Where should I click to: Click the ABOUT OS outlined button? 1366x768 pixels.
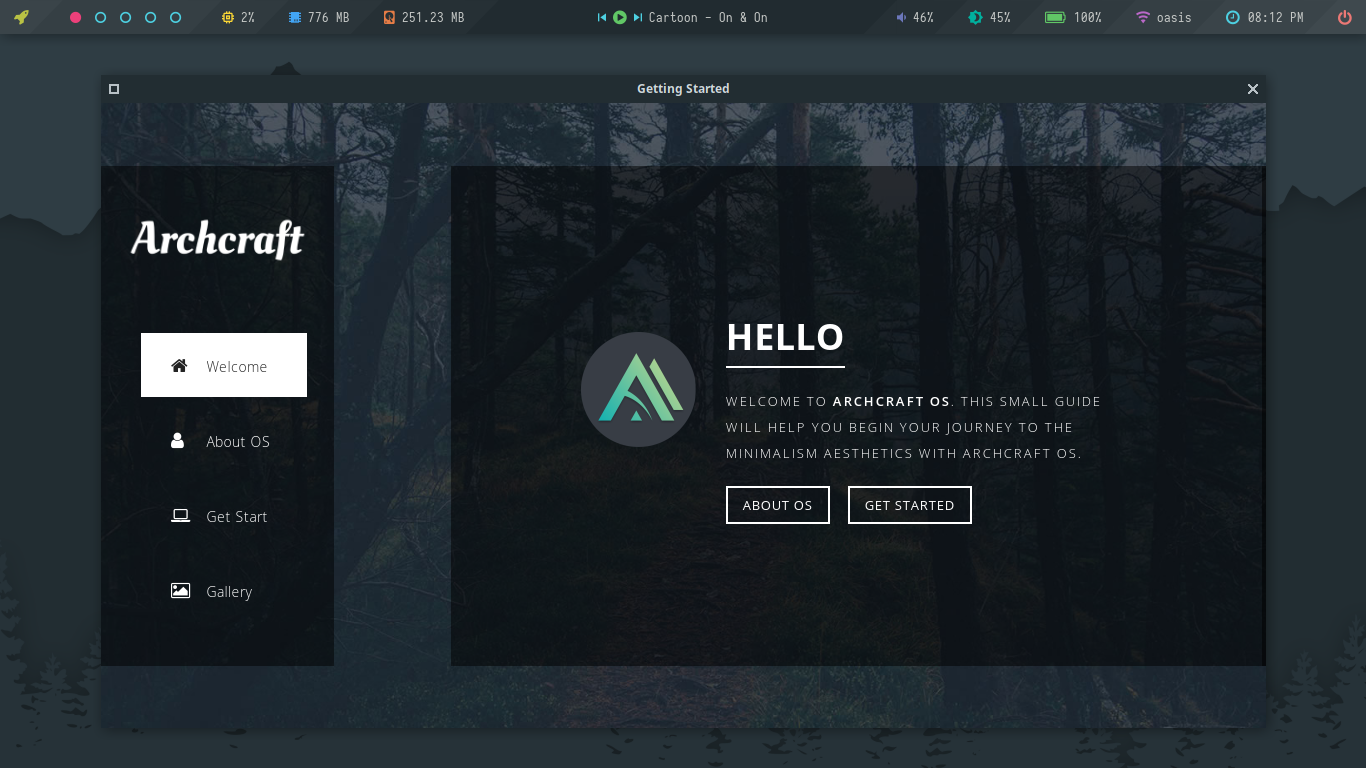point(778,505)
